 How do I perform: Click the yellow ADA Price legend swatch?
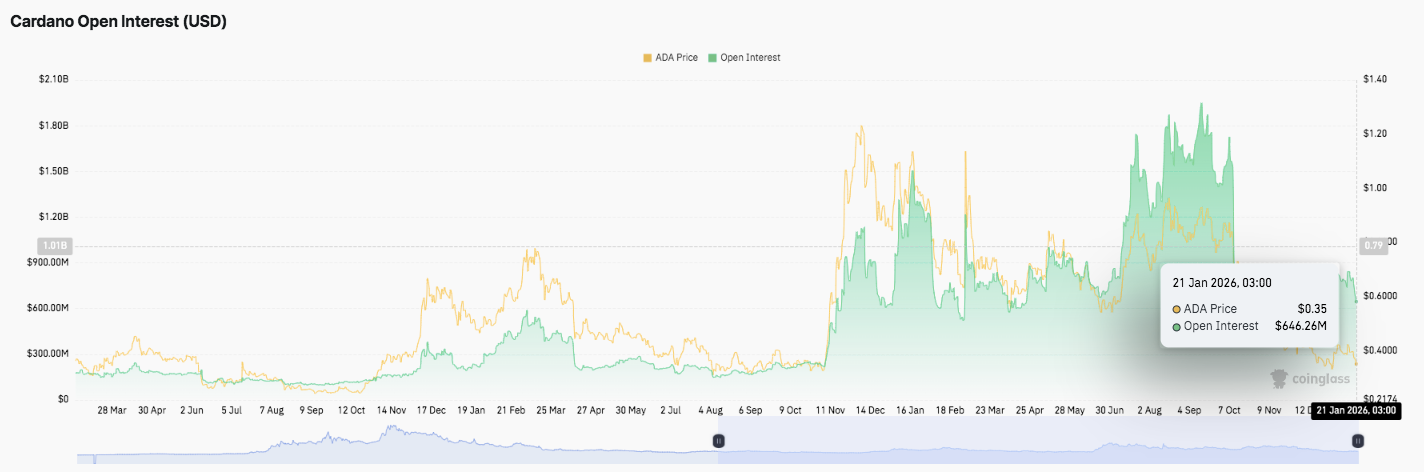pyautogui.click(x=647, y=58)
